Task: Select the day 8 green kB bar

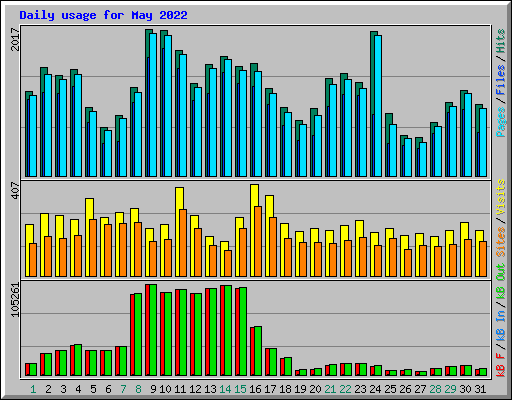Action: point(138,335)
